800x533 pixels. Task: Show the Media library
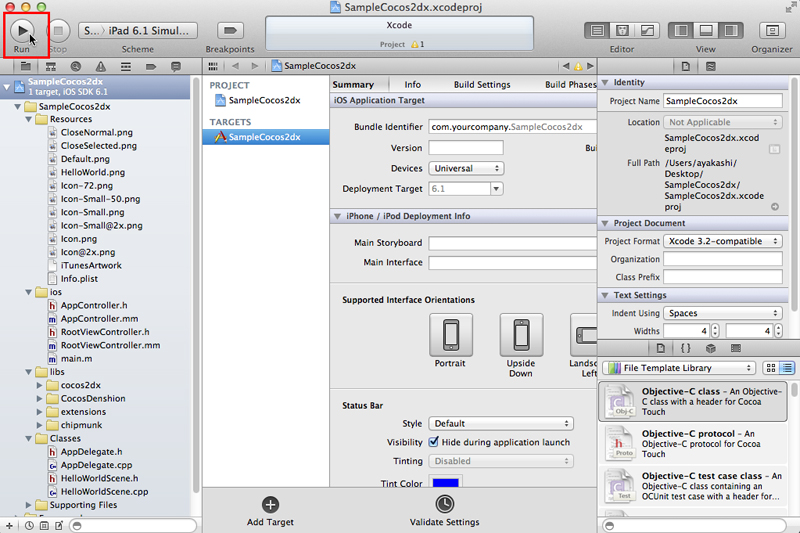(736, 348)
